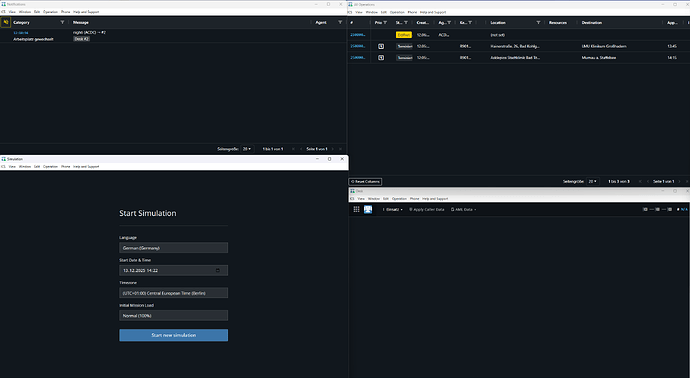The height and width of the screenshot is (378, 690).
Task: Open Seitengröße dropdown in All Operations
Action: [x=593, y=181]
